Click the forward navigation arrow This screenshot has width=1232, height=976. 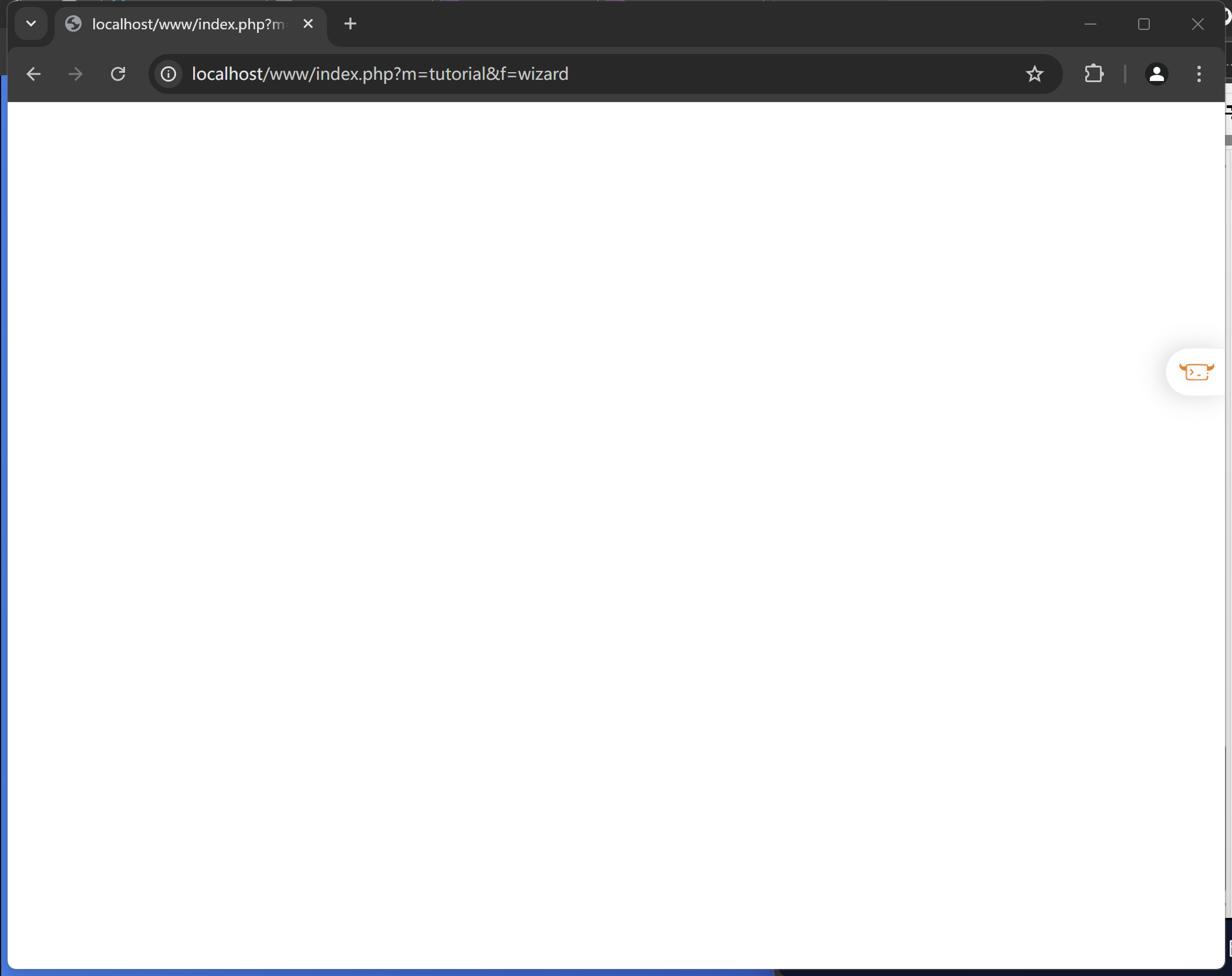click(x=75, y=74)
